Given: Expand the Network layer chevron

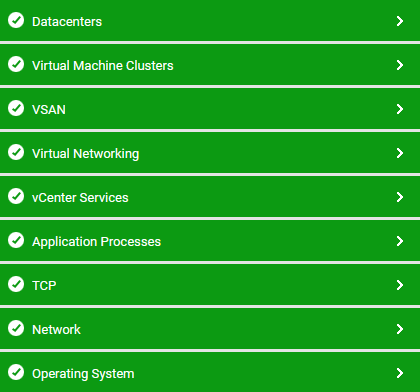Looking at the screenshot, I should click(x=400, y=329).
